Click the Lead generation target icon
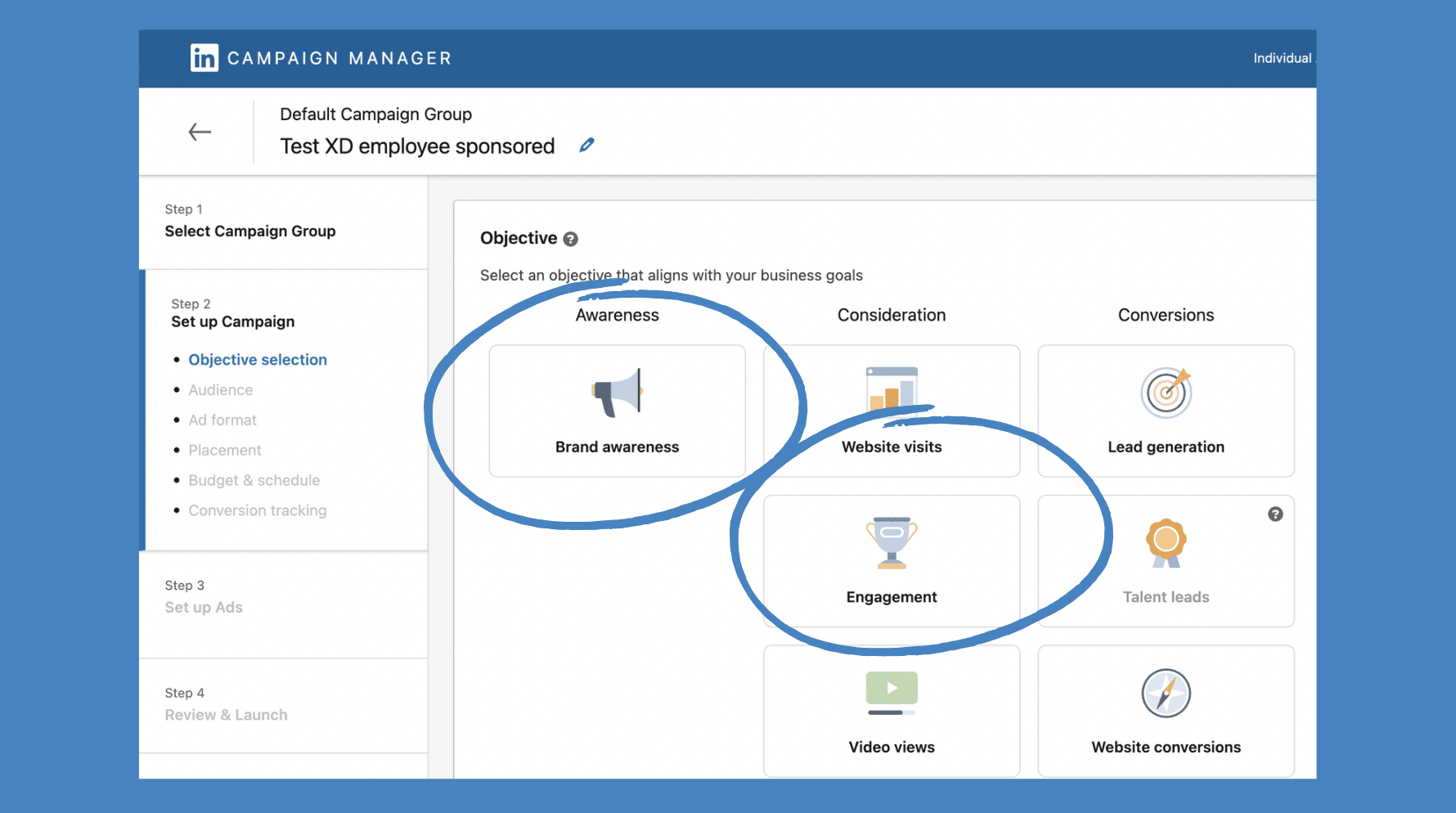The width and height of the screenshot is (1456, 813). pos(1166,393)
